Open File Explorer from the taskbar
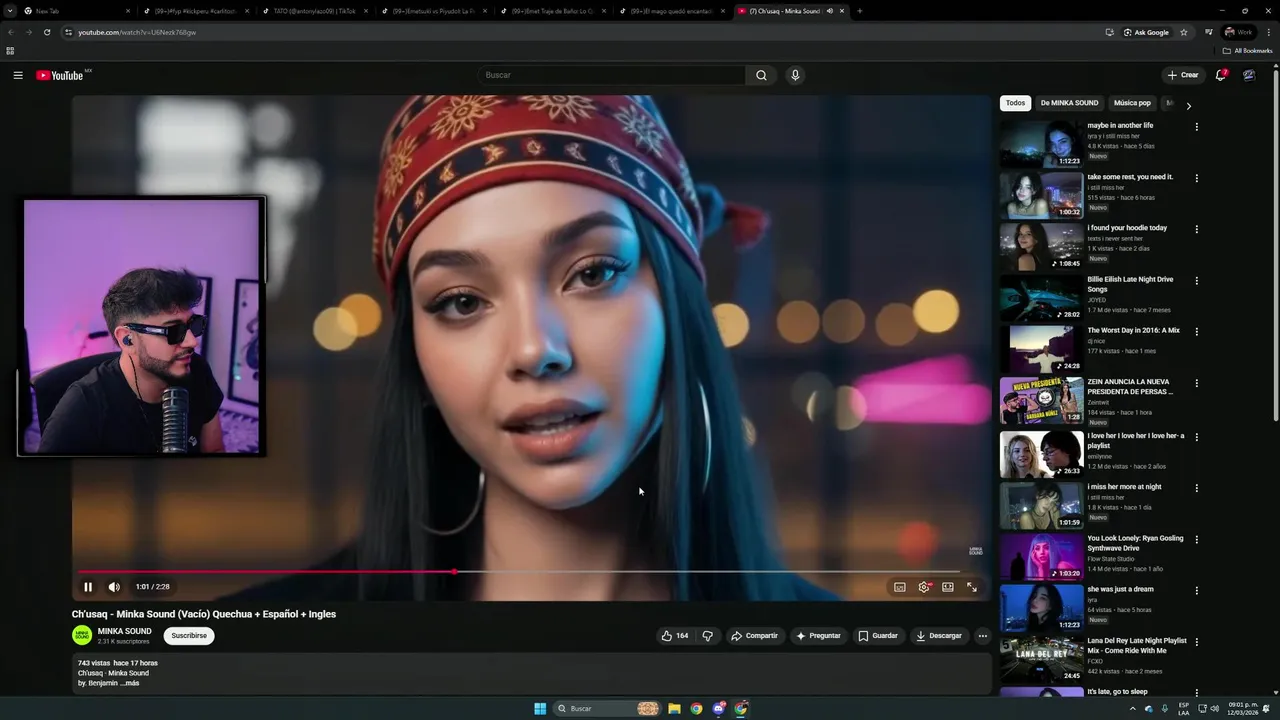Screen dimensions: 1280x720 tap(674, 709)
